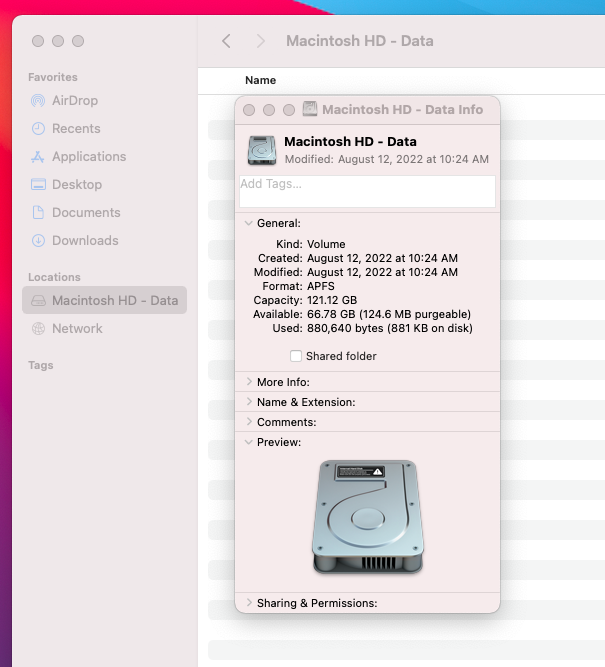Click the small drive icon in Info title bar
Image resolution: width=605 pixels, height=667 pixels.
[x=310, y=109]
